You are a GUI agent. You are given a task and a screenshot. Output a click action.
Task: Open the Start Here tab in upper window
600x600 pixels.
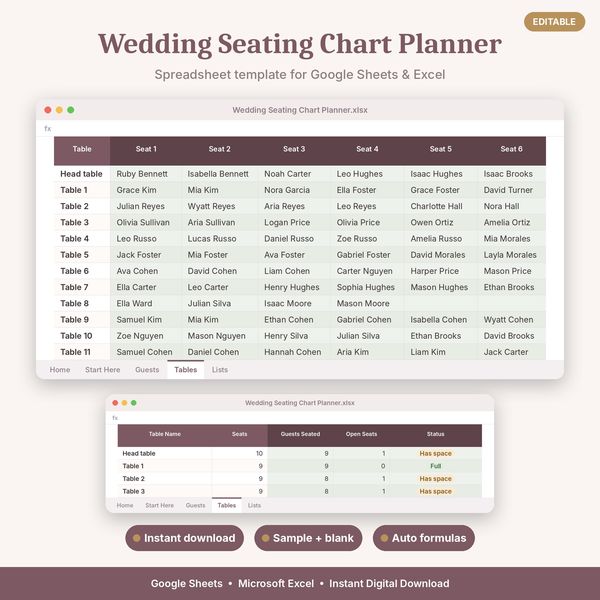(x=103, y=370)
